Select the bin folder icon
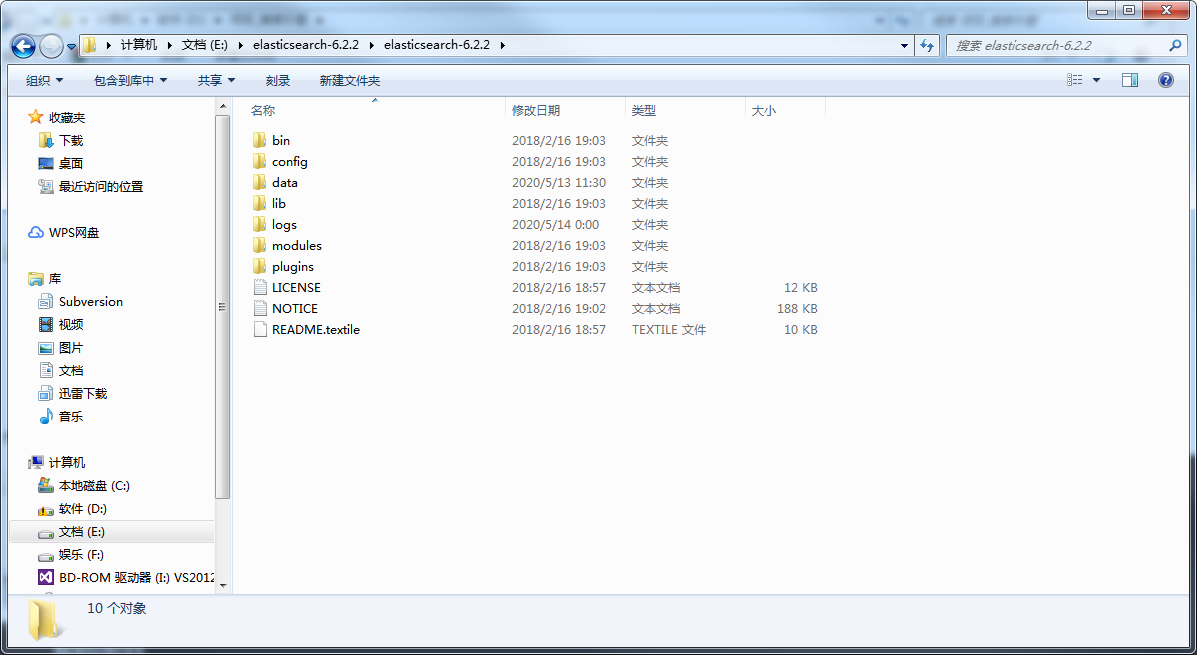Viewport: 1197px width, 655px height. tap(260, 140)
